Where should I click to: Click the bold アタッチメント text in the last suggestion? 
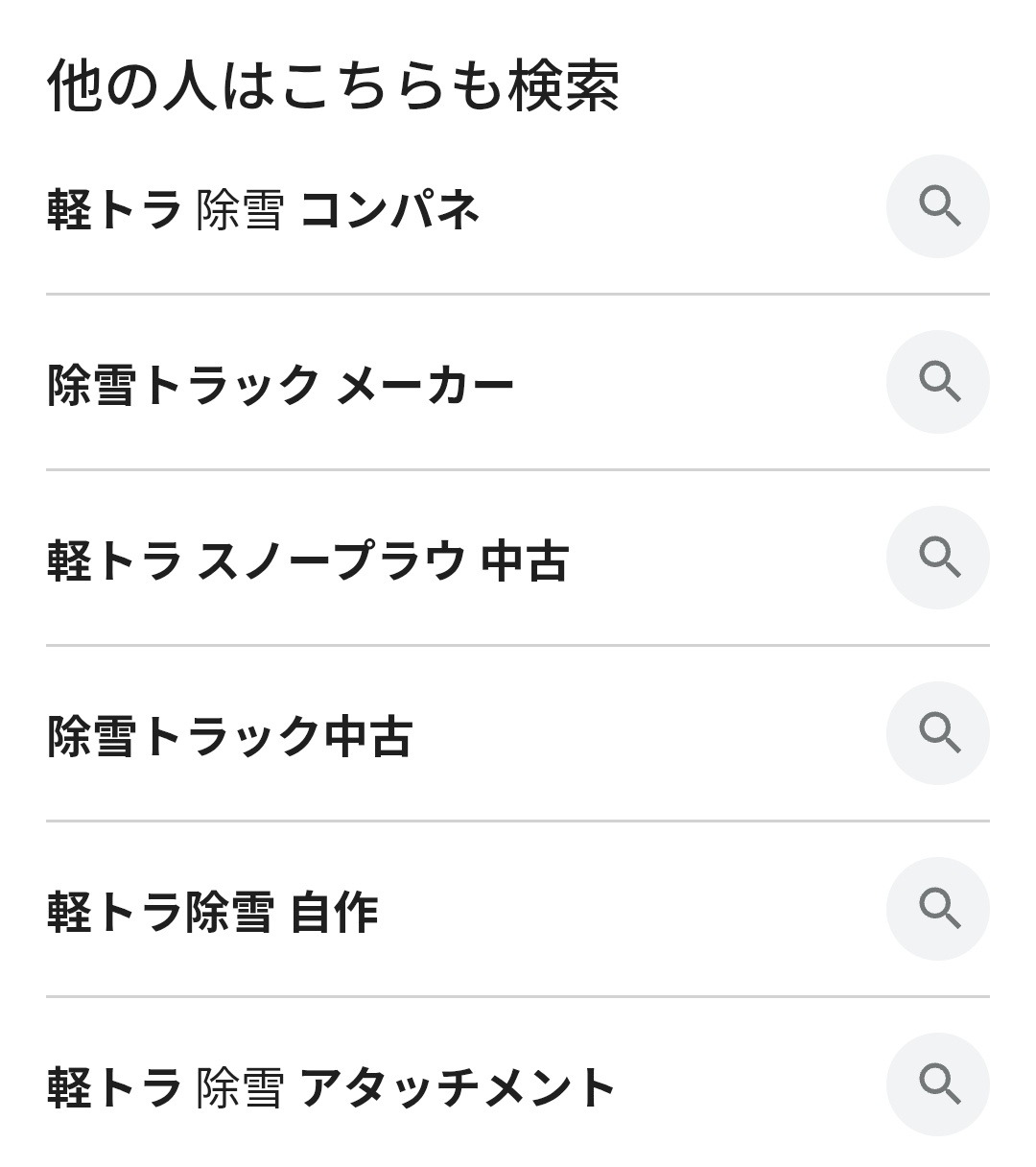458,1087
